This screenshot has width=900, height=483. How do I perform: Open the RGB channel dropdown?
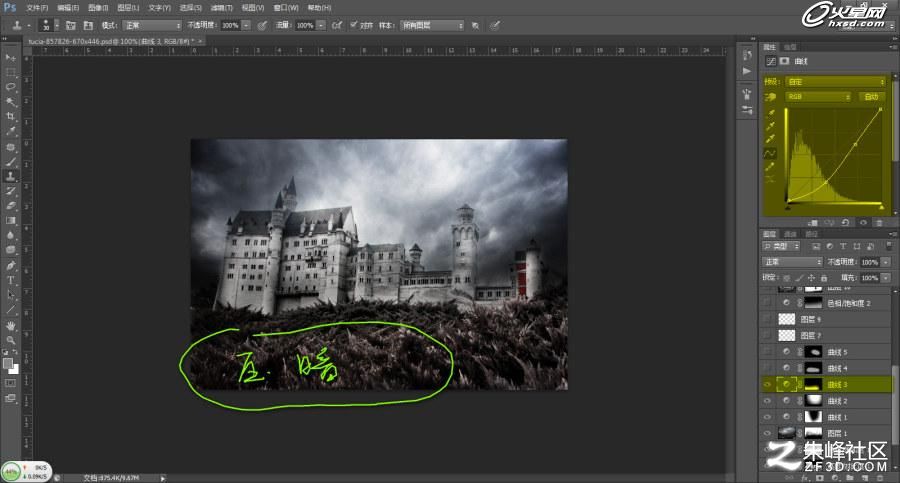(x=817, y=97)
